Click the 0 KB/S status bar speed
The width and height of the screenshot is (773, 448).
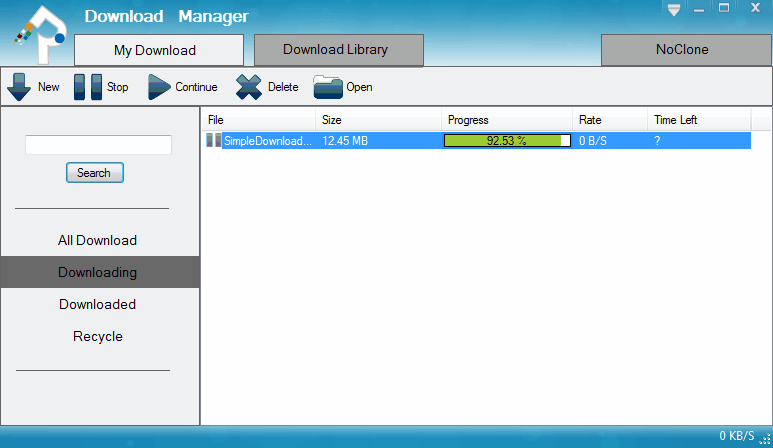[x=737, y=436]
